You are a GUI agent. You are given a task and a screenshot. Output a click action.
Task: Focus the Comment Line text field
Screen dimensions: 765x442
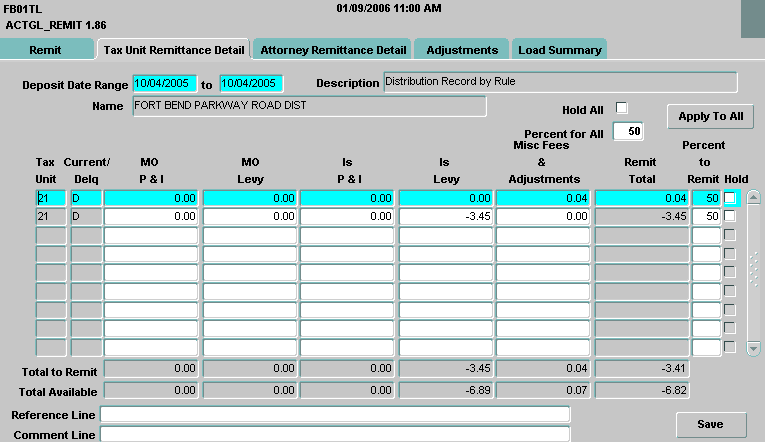pos(334,434)
